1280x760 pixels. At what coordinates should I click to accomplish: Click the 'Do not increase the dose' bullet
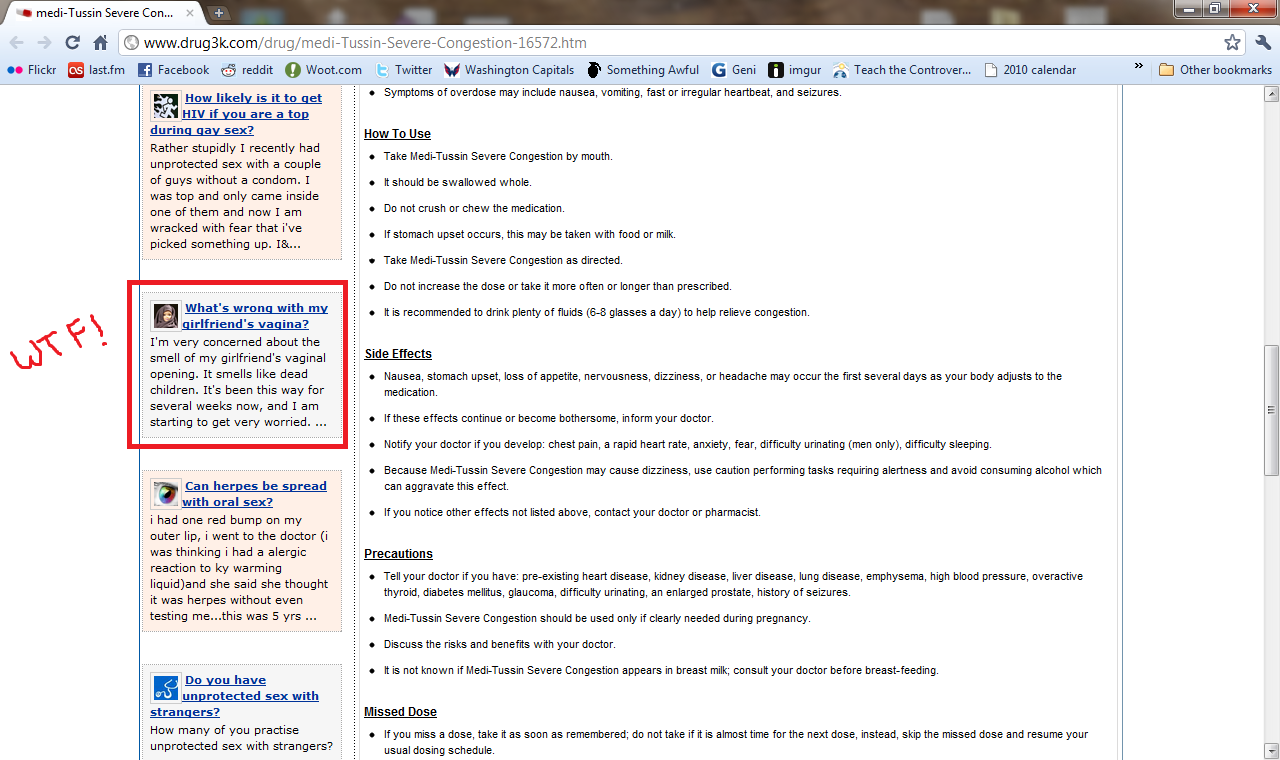(x=558, y=286)
